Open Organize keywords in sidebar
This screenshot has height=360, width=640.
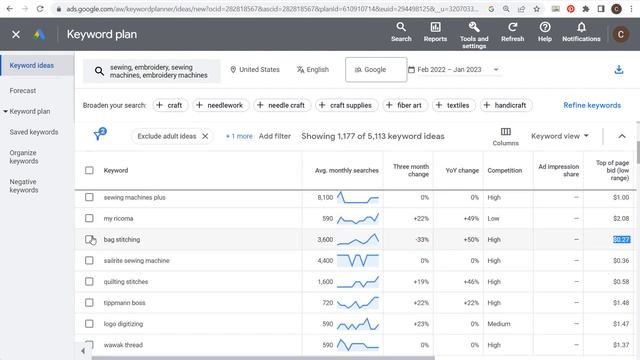[24, 157]
